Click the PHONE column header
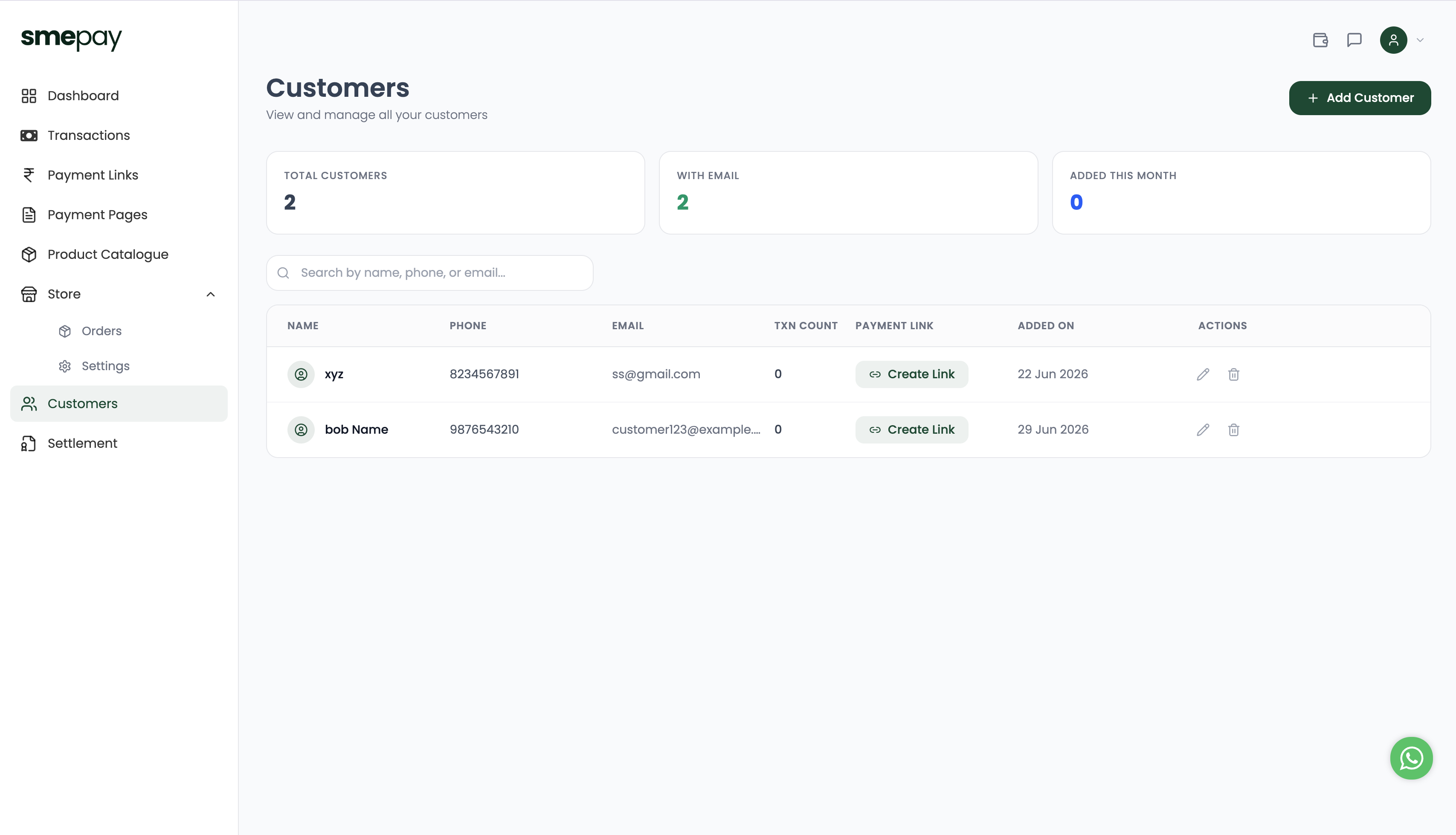The width and height of the screenshot is (1456, 835). click(x=468, y=326)
